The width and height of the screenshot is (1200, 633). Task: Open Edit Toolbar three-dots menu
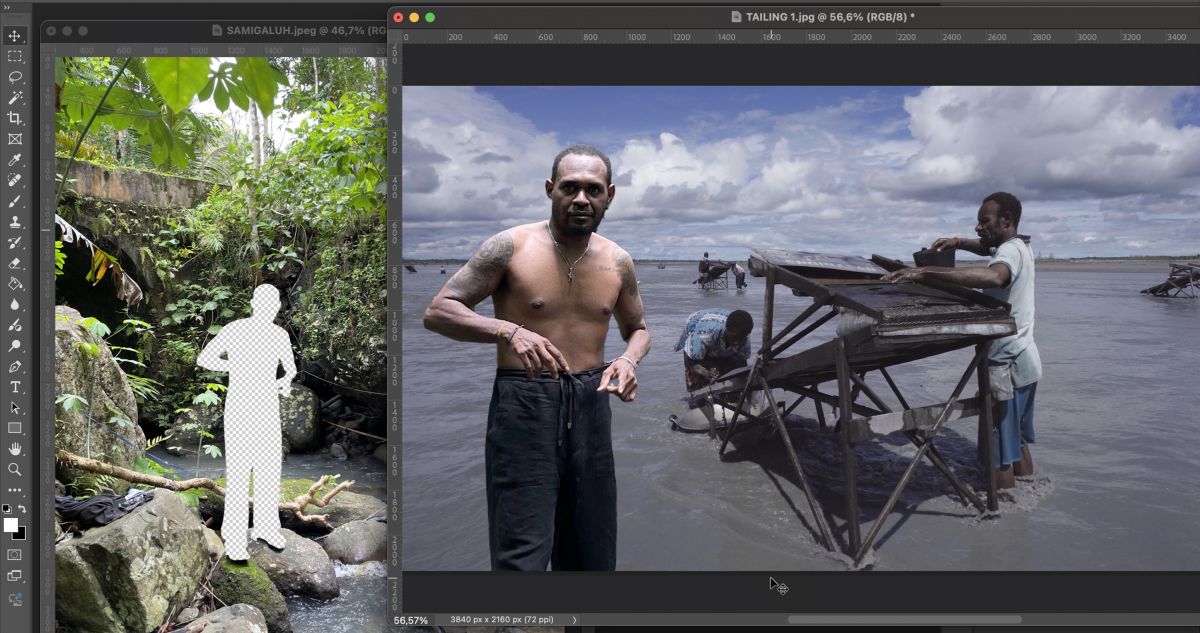coord(15,490)
